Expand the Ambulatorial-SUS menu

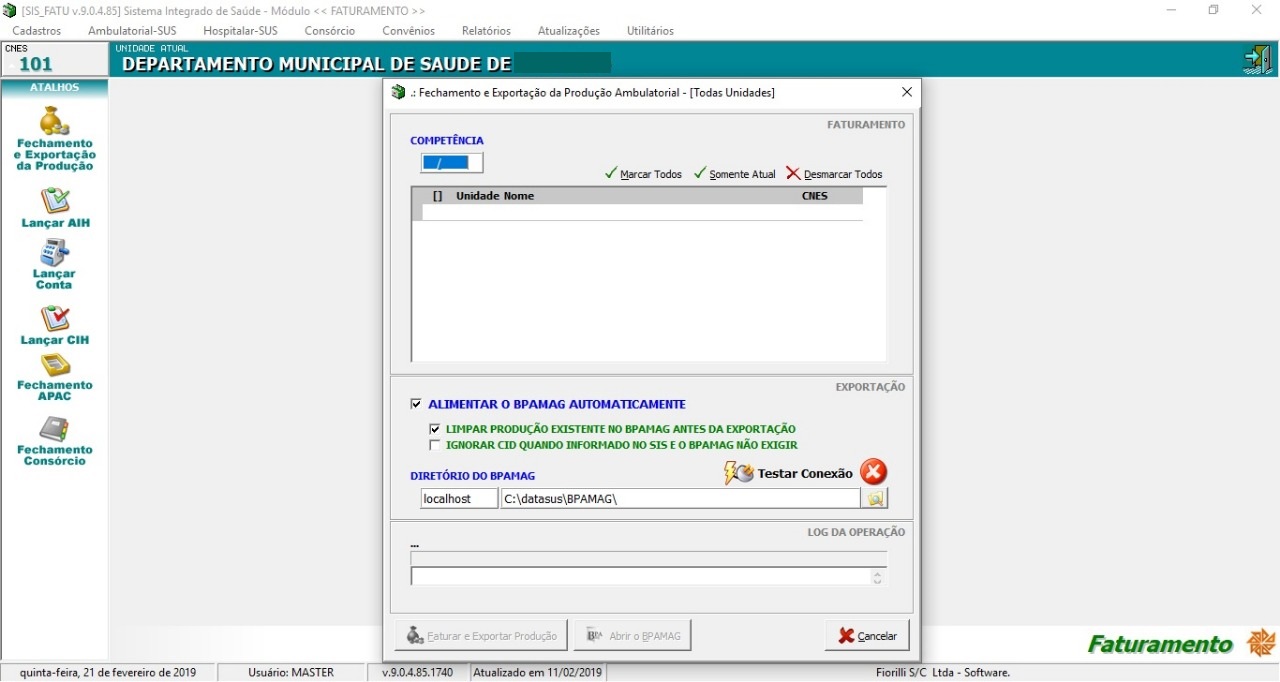pyautogui.click(x=132, y=31)
